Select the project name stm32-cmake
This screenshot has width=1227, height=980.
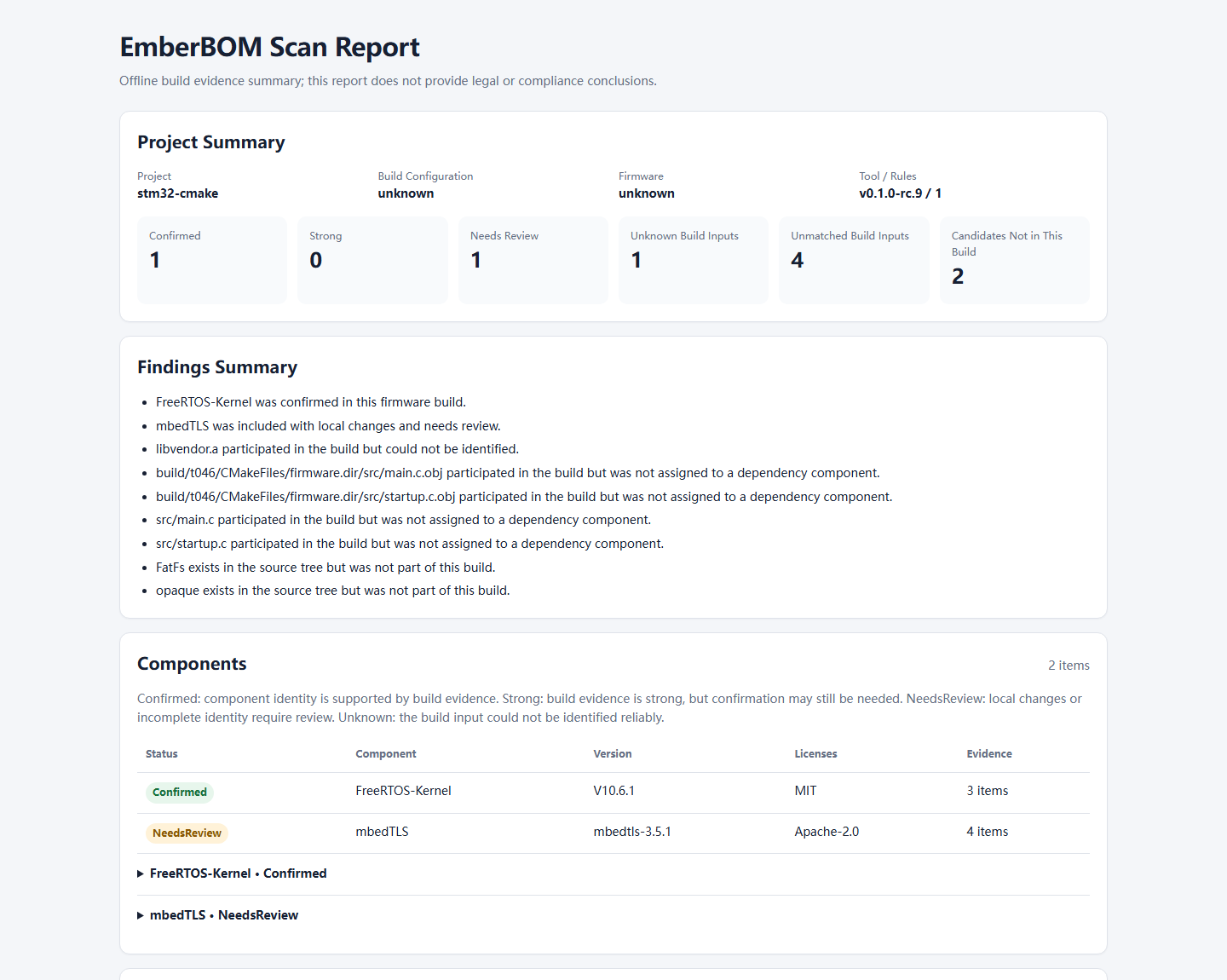point(178,193)
